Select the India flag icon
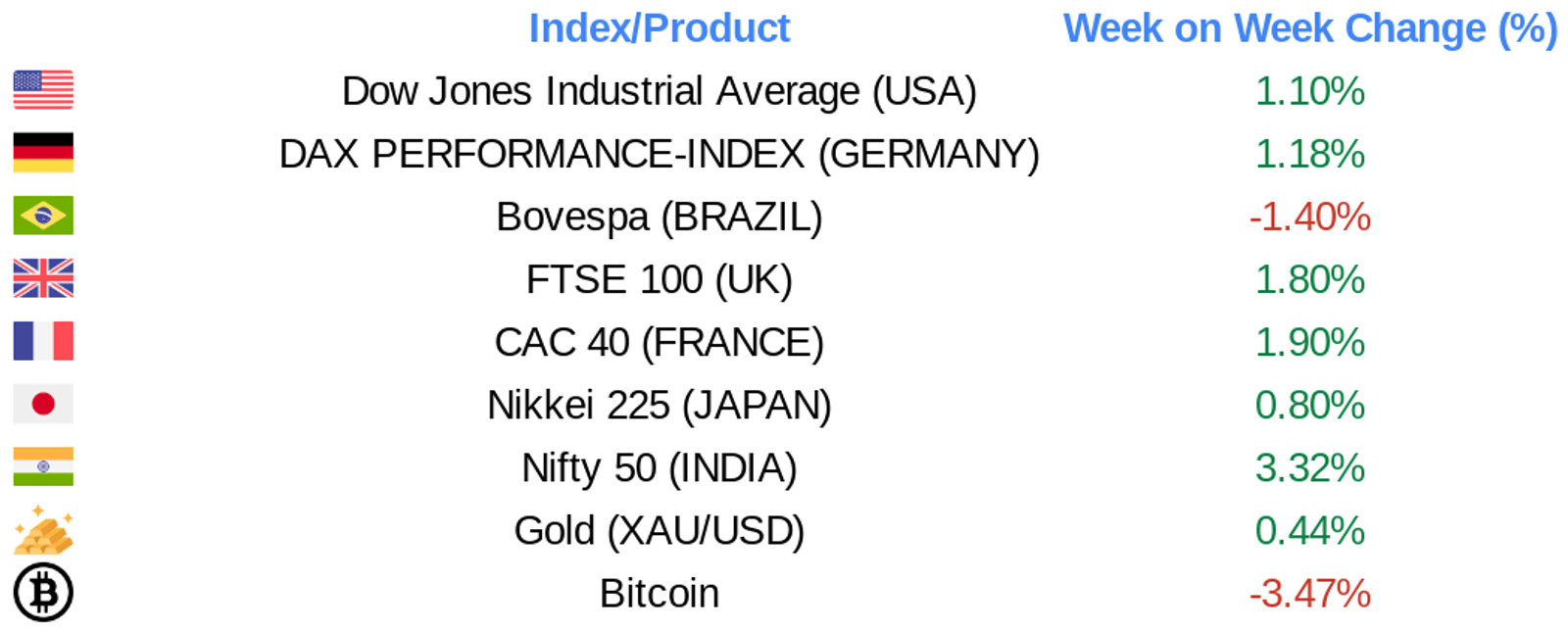This screenshot has height=631, width=1568. [x=43, y=466]
